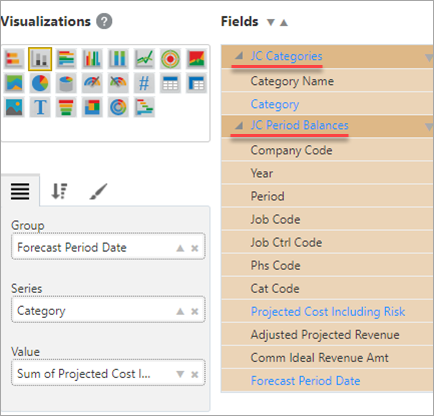Collapse all Fields using down arrow
Image resolution: width=434 pixels, height=416 pixels.
[271, 22]
